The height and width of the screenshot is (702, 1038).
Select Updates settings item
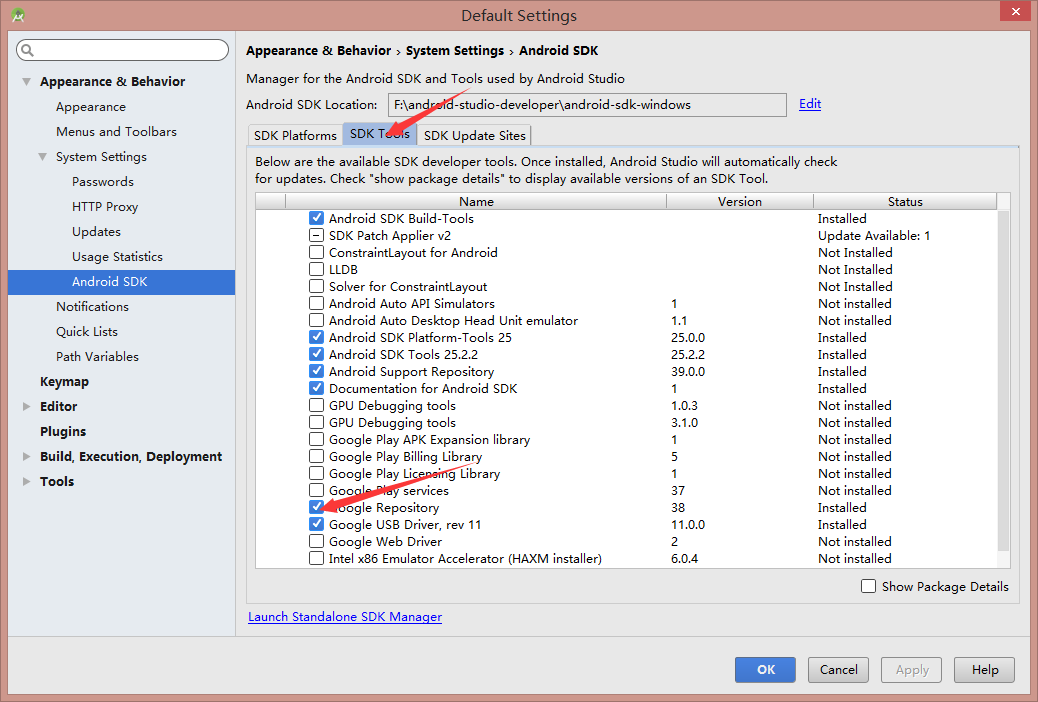point(96,232)
